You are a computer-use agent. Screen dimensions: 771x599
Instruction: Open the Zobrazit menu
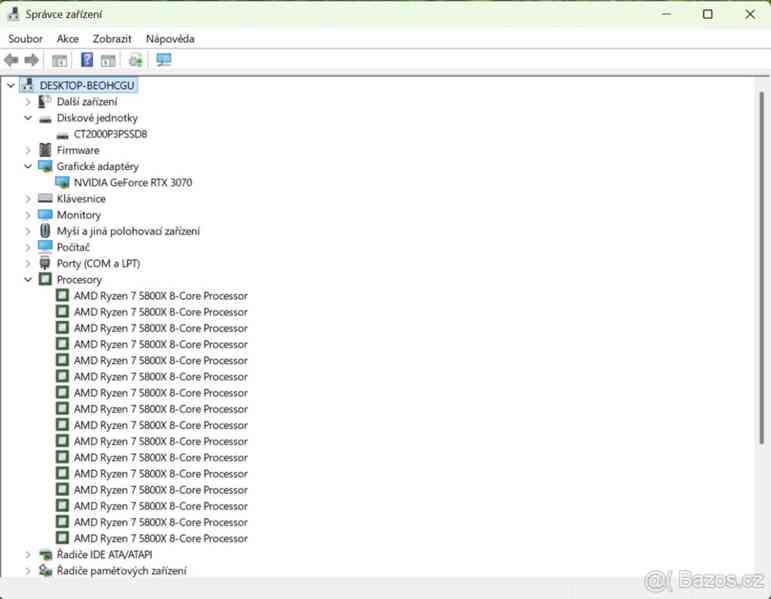point(112,38)
